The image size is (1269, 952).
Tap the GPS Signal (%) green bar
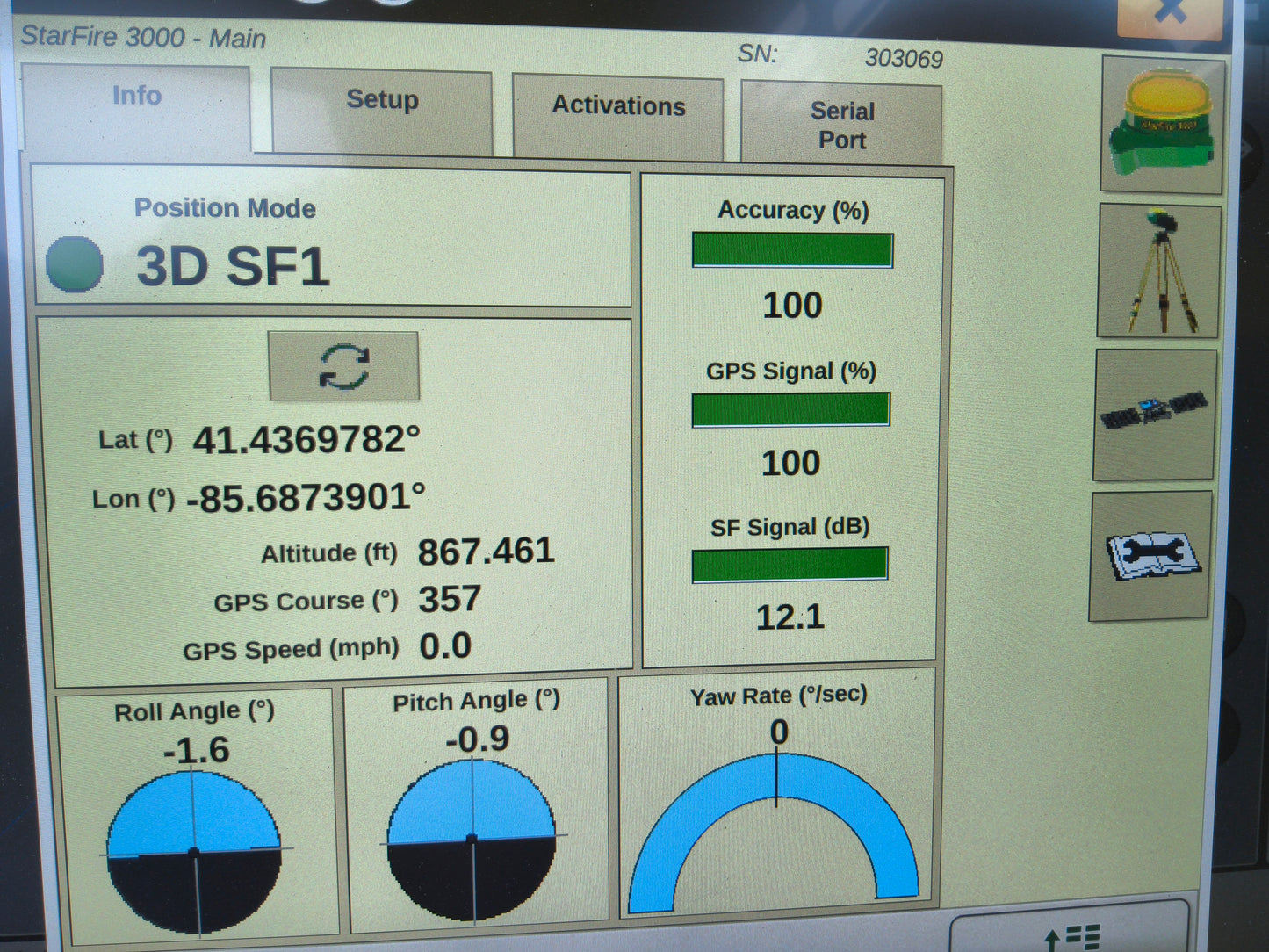790,410
